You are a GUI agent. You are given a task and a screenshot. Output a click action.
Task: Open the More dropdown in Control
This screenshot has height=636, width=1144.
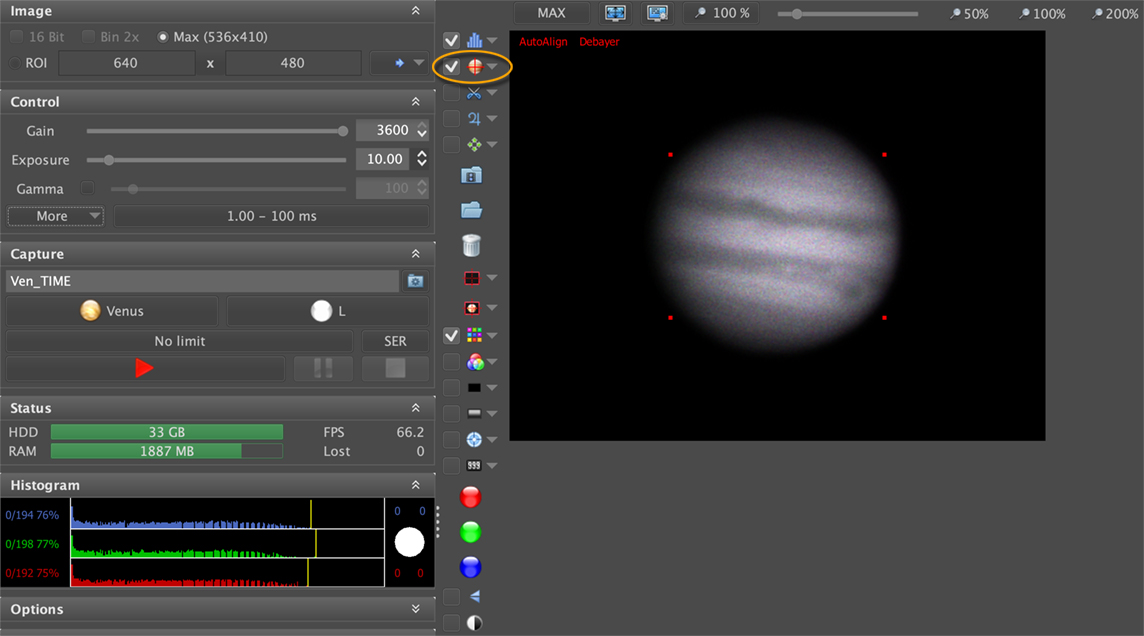(56, 216)
